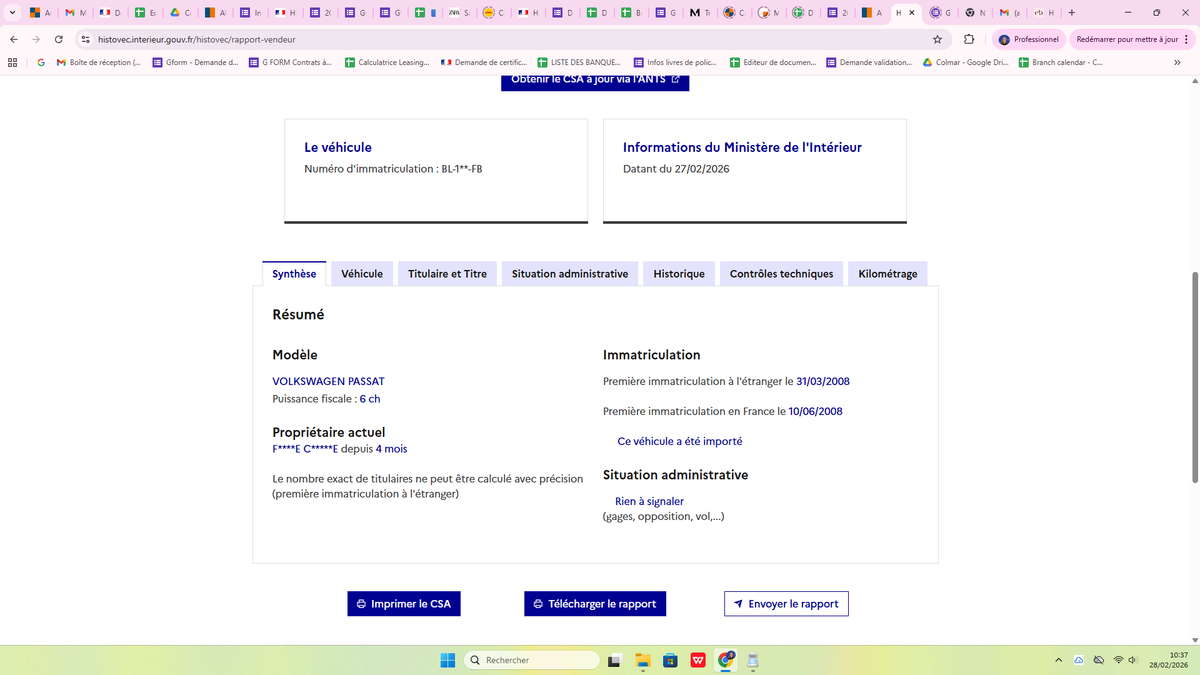Click the Windows taskbar Rechercher search field
1200x675 pixels.
click(x=531, y=660)
